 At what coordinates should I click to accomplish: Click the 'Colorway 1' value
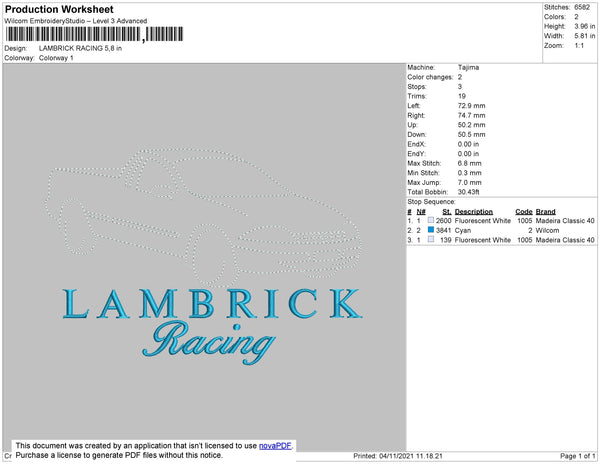(x=56, y=58)
